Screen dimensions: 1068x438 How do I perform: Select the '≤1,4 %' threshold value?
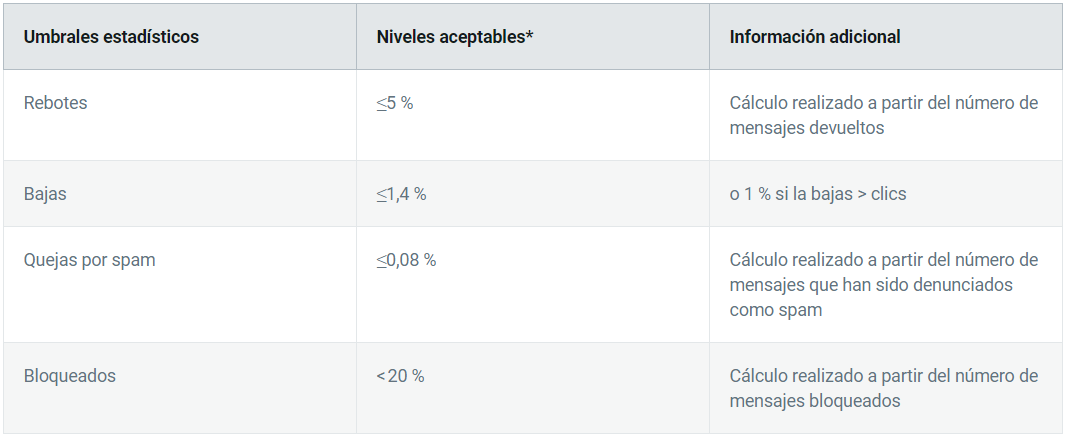coord(401,193)
